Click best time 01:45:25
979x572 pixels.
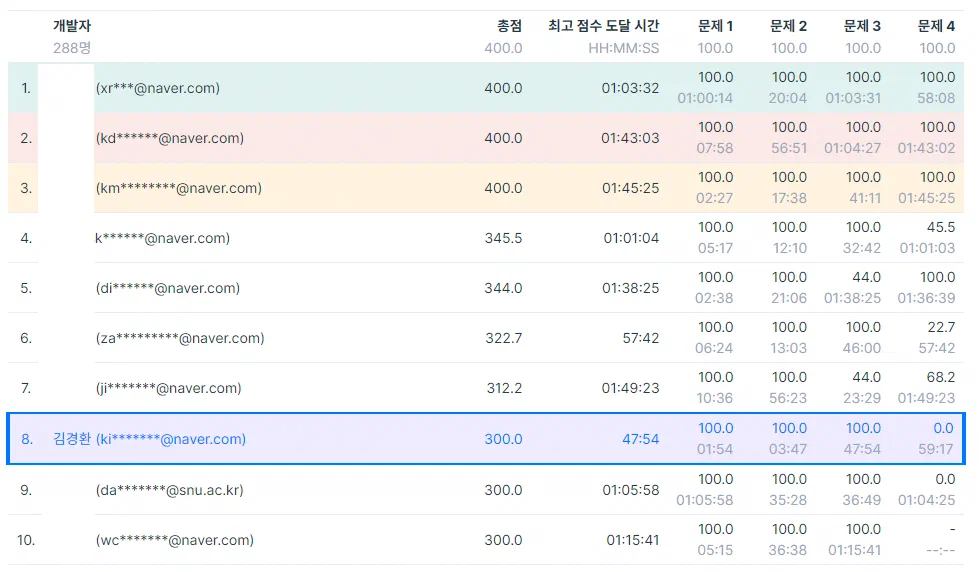point(630,188)
